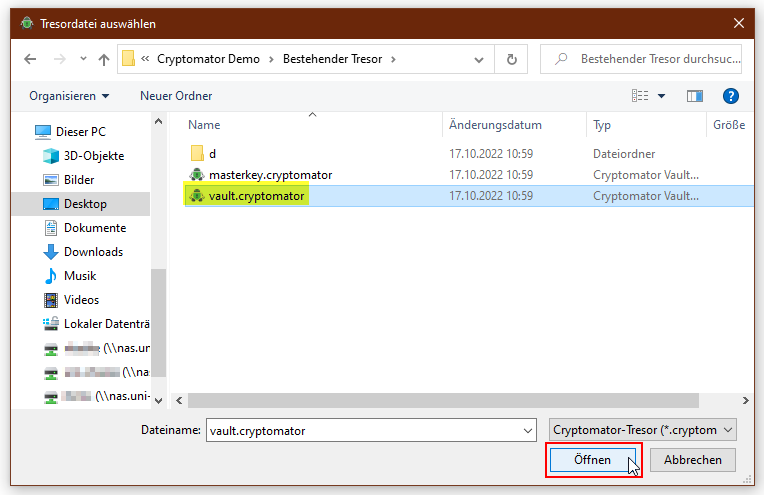This screenshot has width=764, height=495.
Task: Click the search field Bestehender Tresor durchsuchen
Action: [641, 59]
